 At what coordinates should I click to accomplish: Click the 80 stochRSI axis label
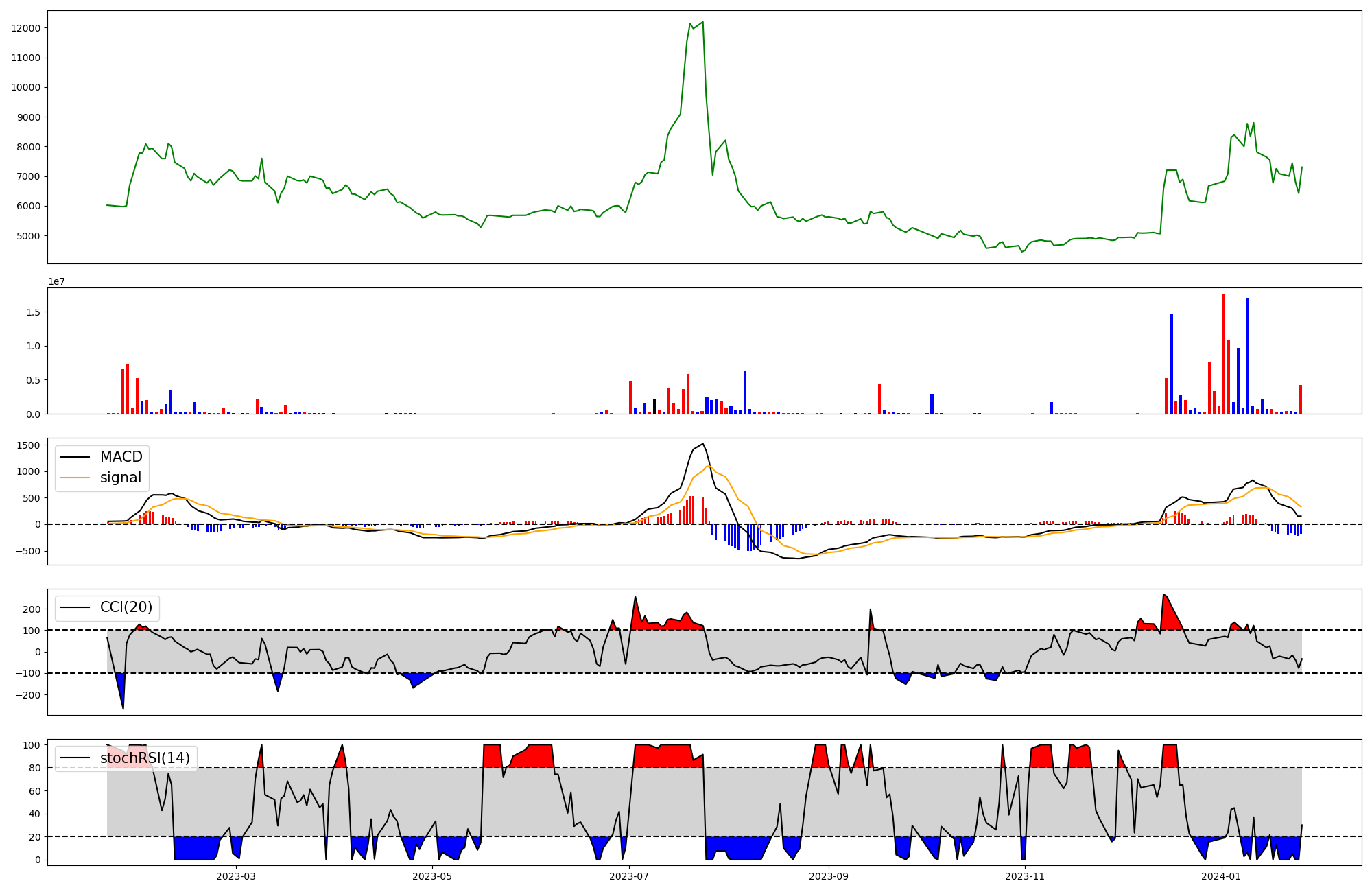click(34, 768)
